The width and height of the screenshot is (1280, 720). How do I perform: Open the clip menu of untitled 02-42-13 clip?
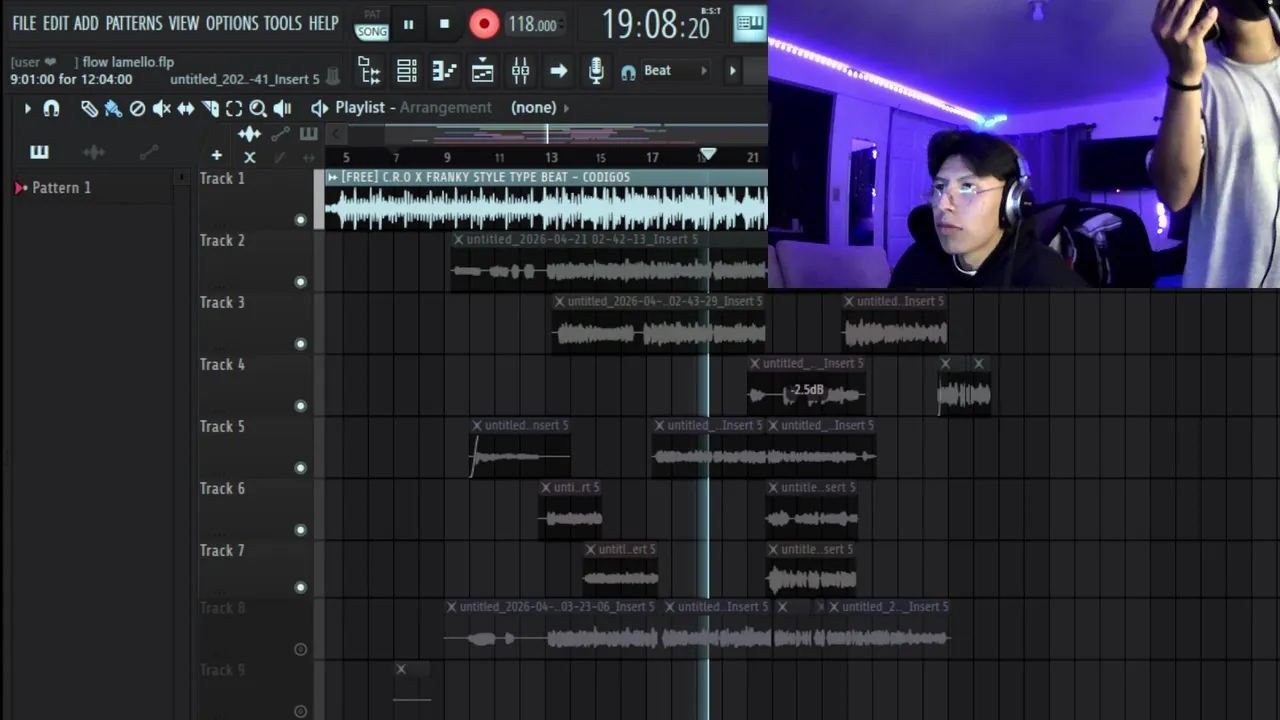[x=458, y=239]
